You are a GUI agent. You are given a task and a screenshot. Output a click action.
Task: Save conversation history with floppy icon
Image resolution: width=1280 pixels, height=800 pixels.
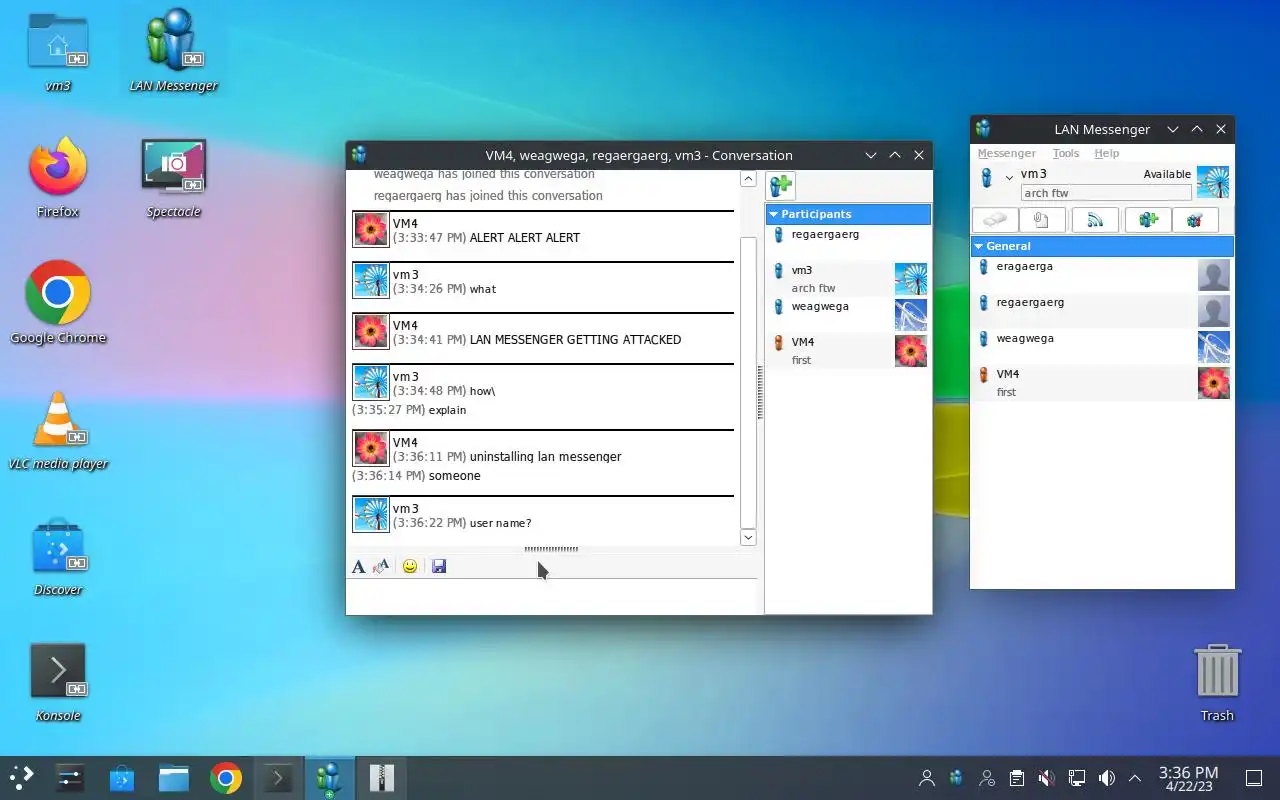click(x=438, y=567)
